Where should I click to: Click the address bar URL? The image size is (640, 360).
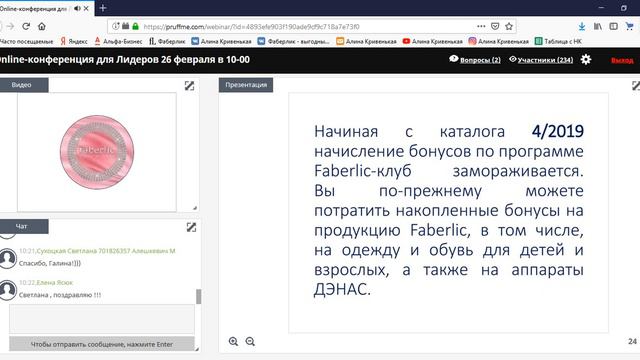click(x=251, y=27)
